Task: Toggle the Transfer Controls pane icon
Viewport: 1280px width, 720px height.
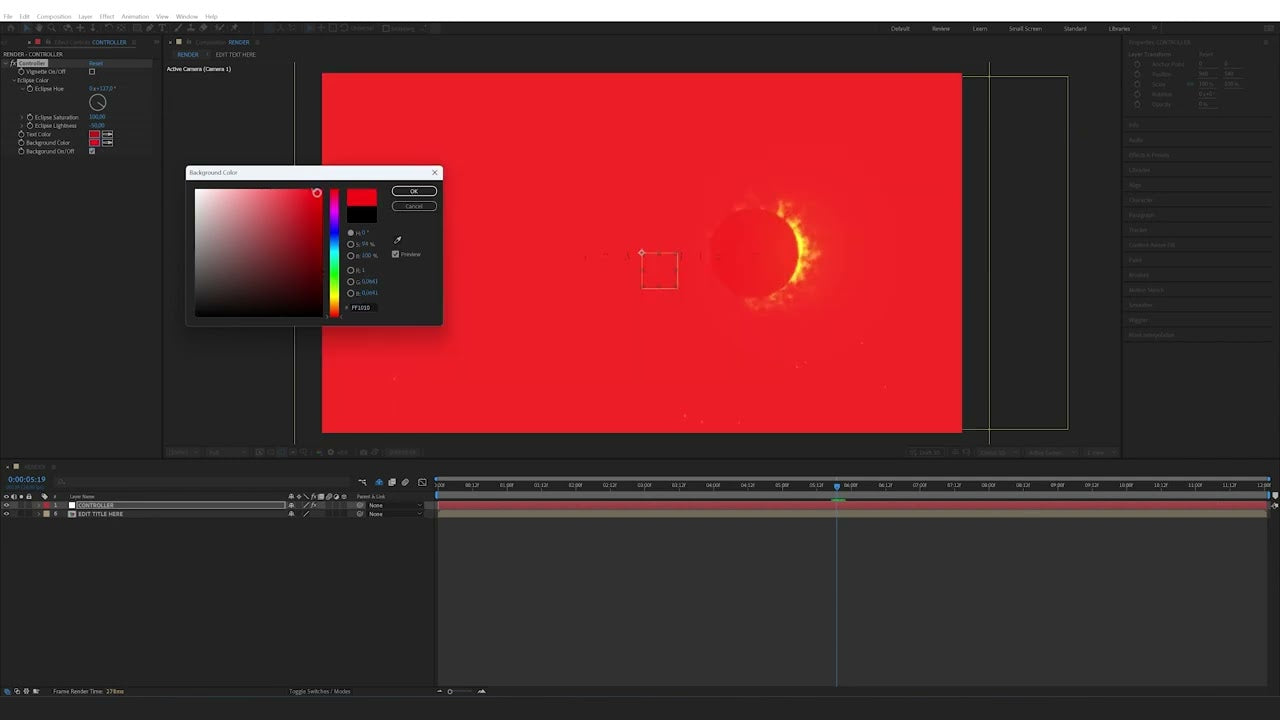Action: click(x=17, y=691)
